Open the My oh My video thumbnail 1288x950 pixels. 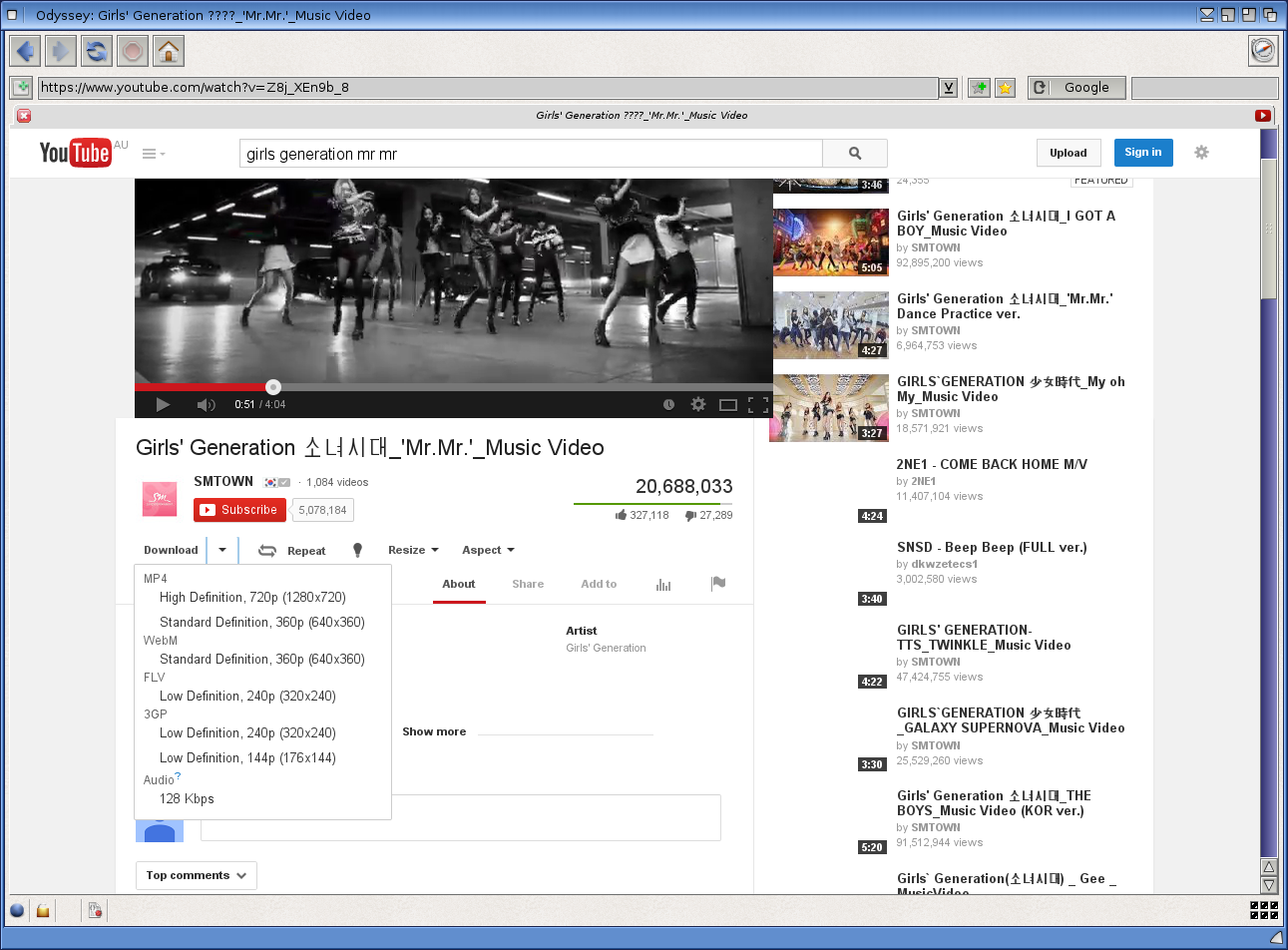829,408
